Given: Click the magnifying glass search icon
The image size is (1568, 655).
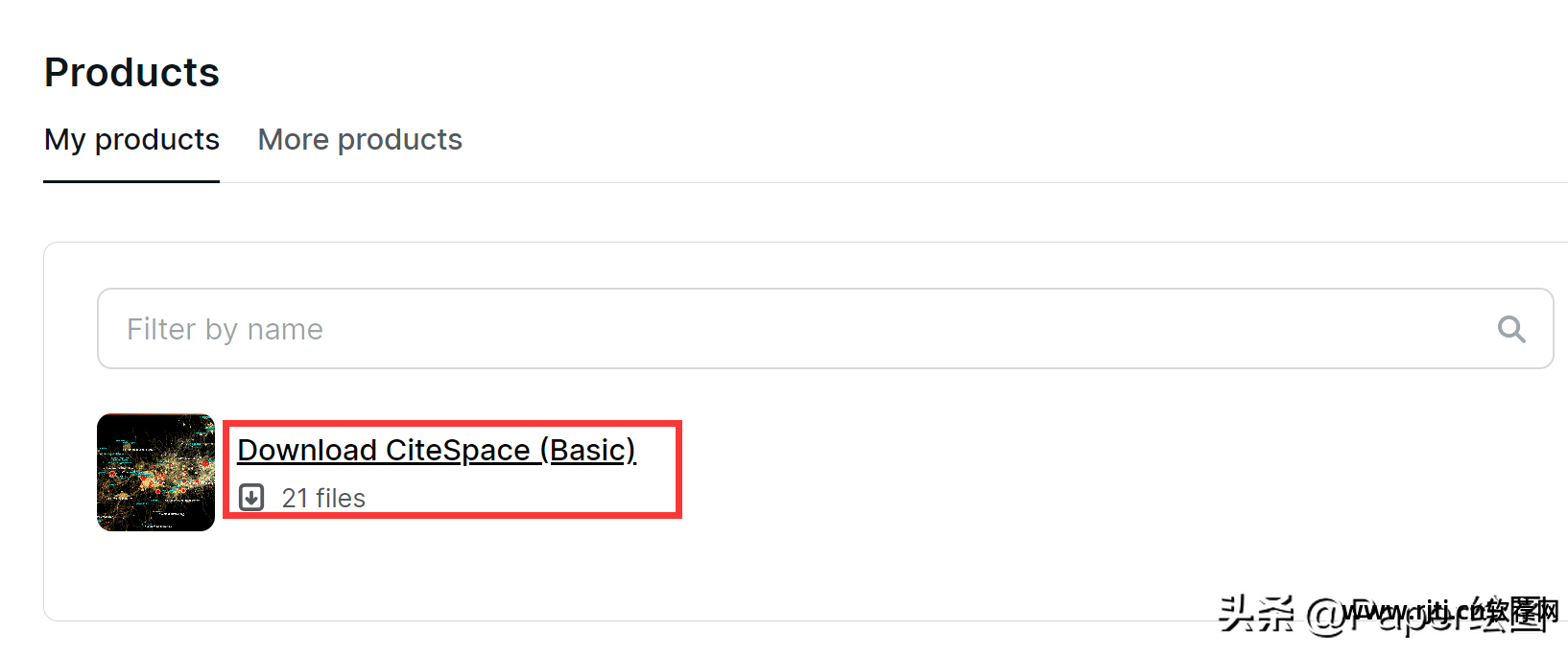Looking at the screenshot, I should [x=1511, y=329].
